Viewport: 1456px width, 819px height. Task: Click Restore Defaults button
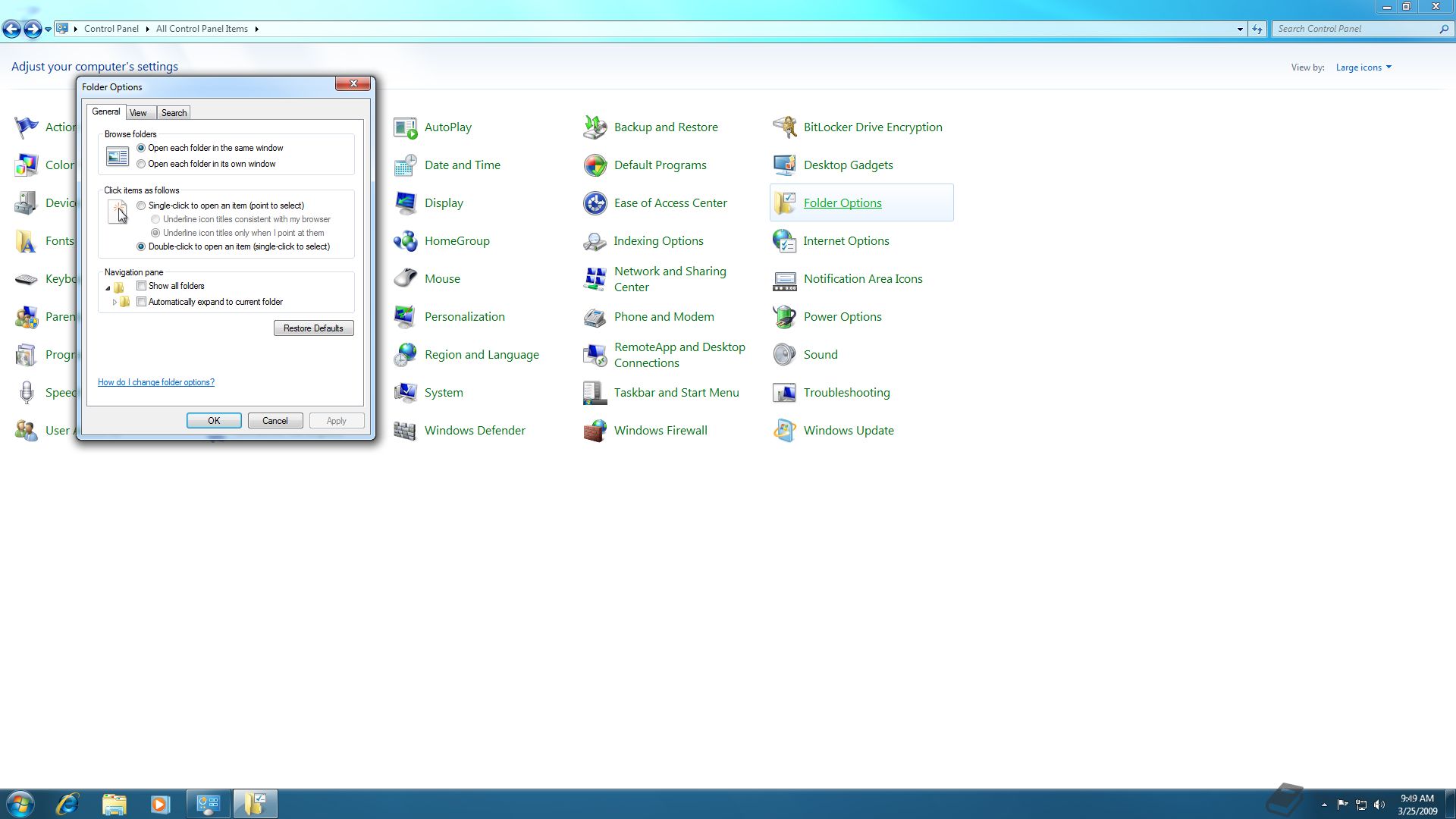point(313,328)
